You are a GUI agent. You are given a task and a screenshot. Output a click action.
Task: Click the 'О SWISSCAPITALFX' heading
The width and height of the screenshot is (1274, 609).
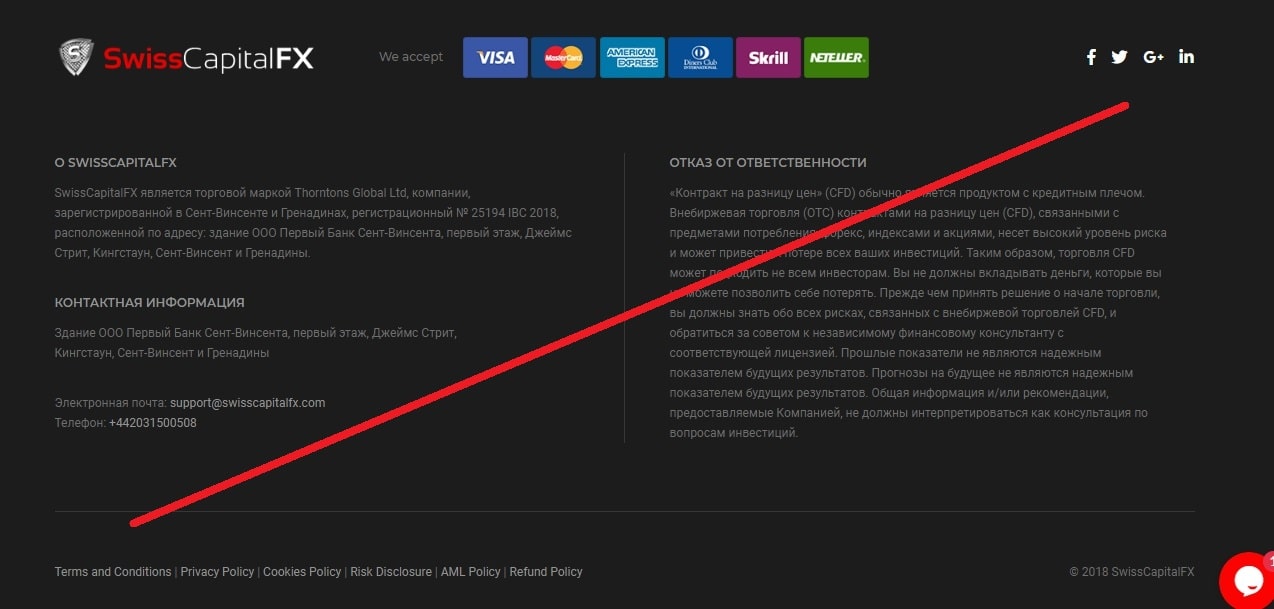[116, 162]
